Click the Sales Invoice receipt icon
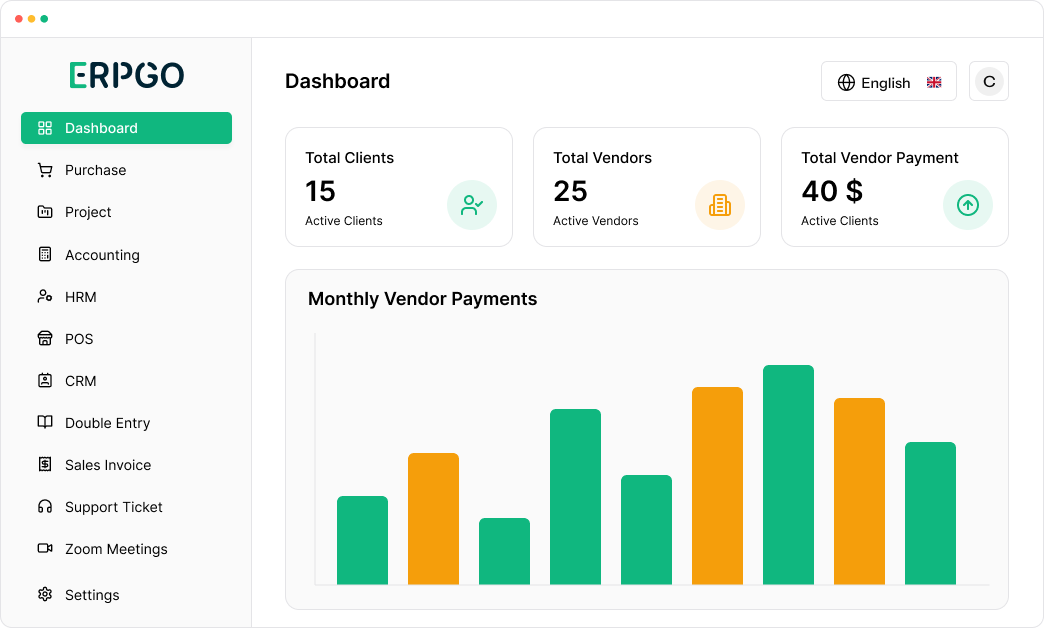 [x=45, y=464]
